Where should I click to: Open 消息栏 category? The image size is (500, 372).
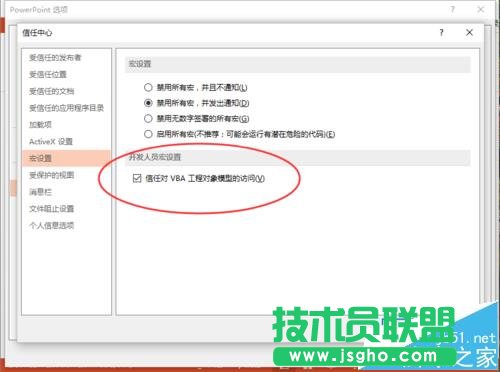40,192
